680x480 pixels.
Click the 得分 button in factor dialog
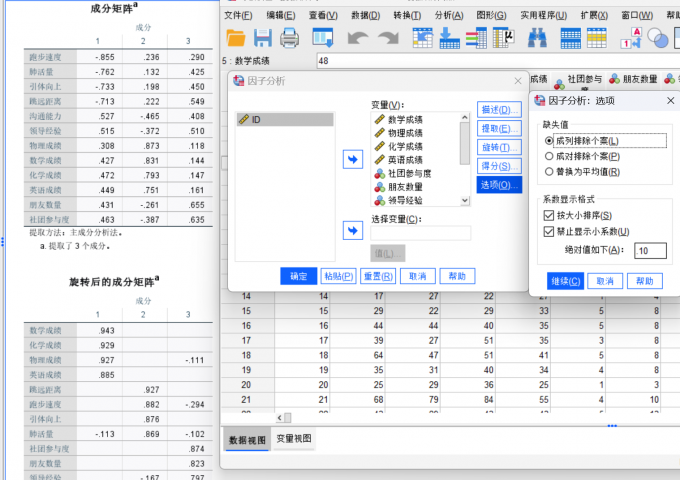[x=499, y=166]
